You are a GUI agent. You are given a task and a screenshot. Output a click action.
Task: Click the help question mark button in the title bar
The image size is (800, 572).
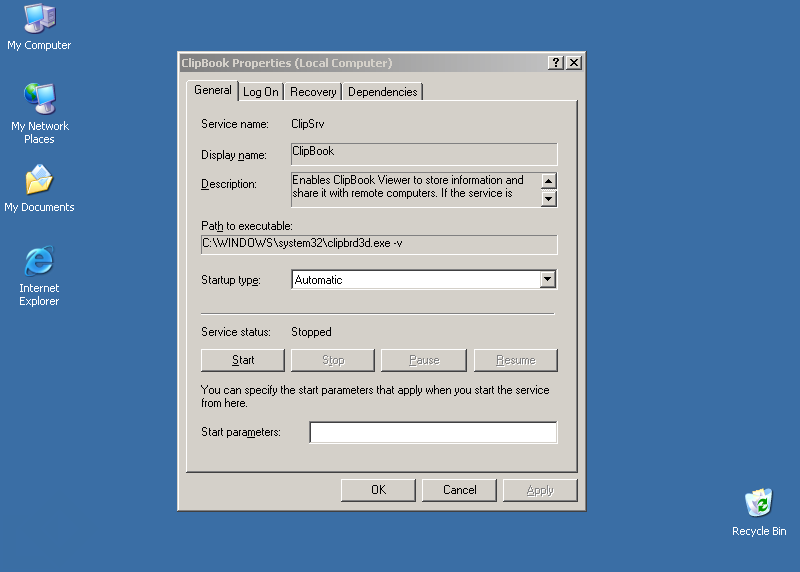point(556,62)
